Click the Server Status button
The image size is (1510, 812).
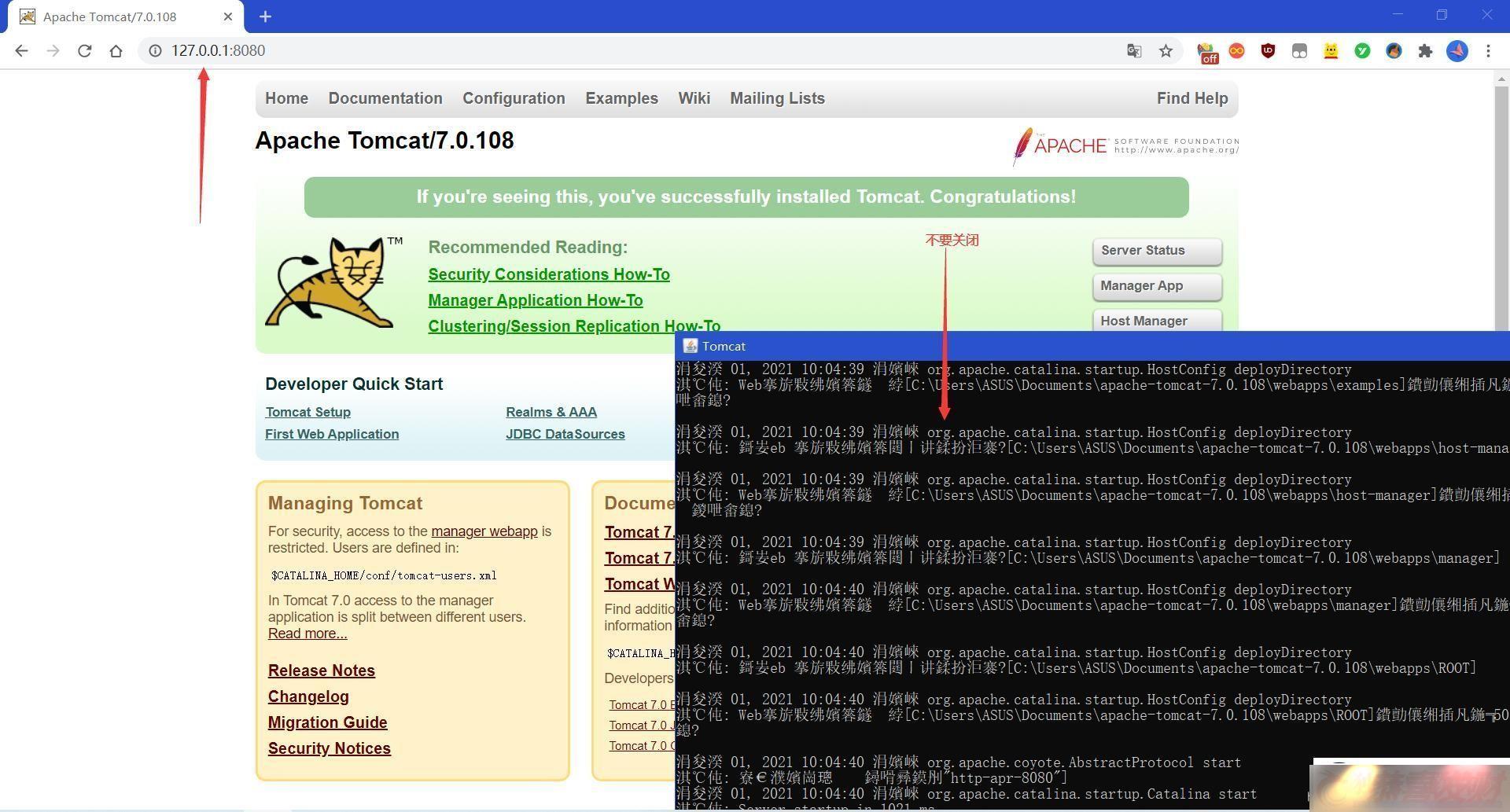1157,251
